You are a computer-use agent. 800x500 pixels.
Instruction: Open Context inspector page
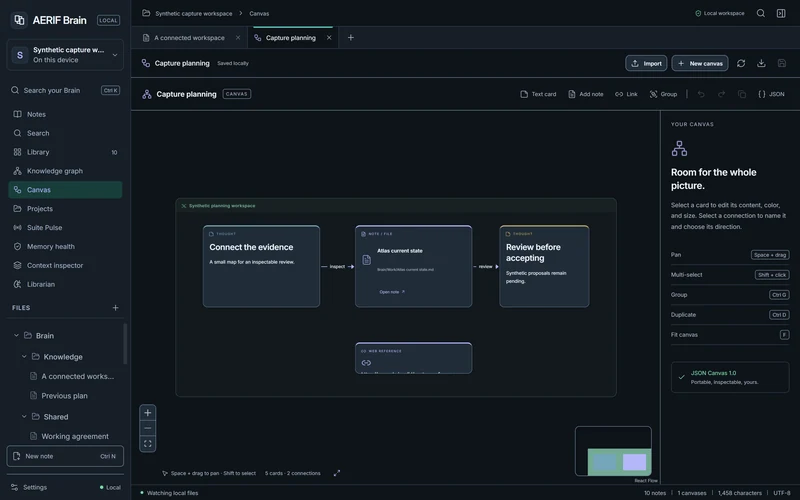[65, 265]
